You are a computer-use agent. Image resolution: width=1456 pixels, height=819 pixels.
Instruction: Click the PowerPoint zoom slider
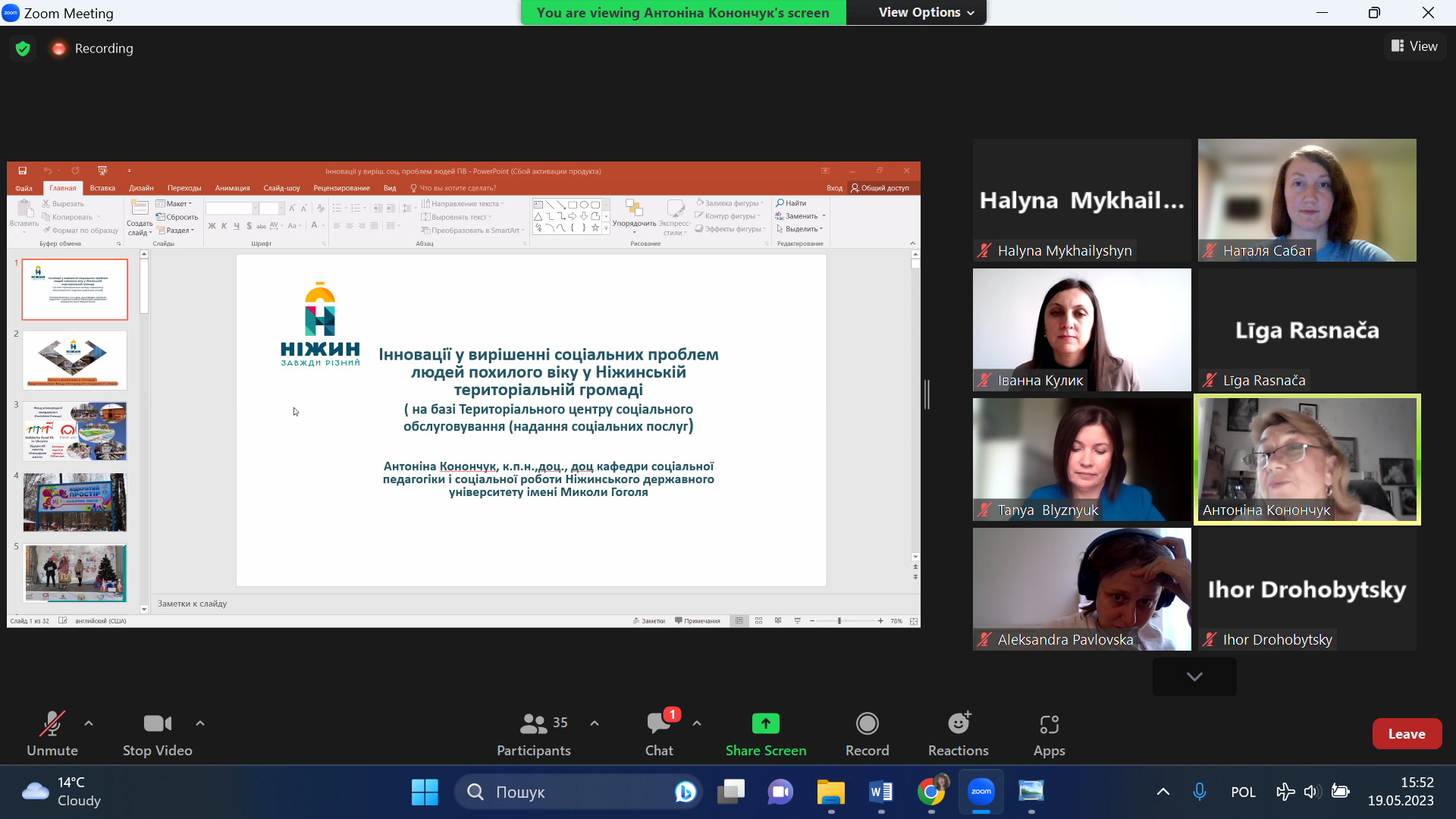(839, 621)
